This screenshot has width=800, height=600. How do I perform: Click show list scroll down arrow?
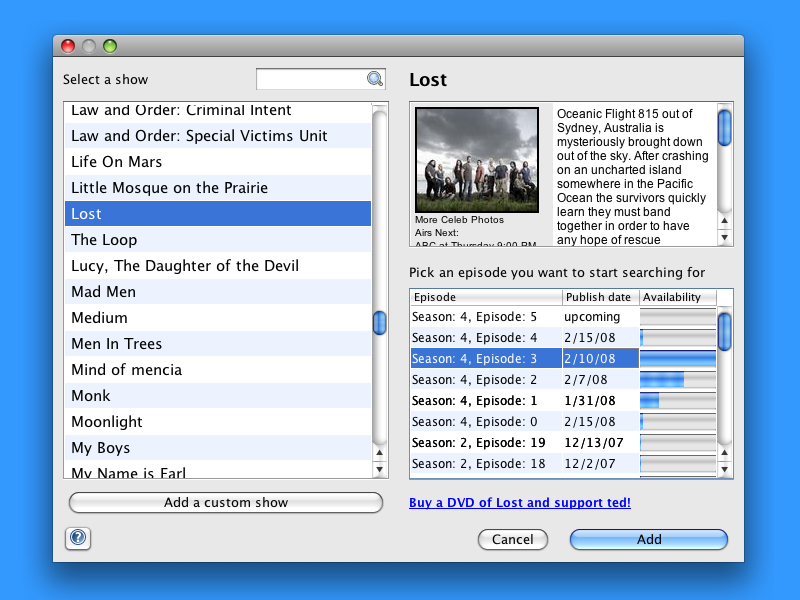point(380,469)
